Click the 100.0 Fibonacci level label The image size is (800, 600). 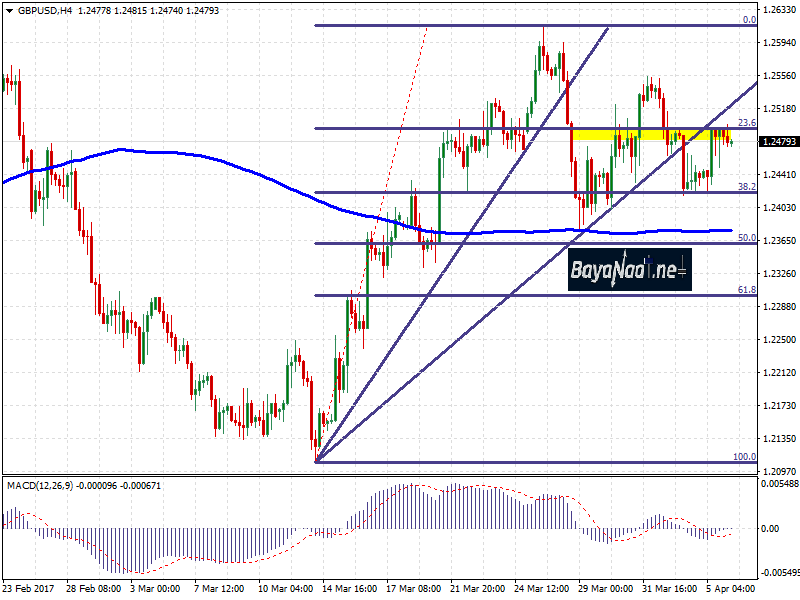click(744, 456)
